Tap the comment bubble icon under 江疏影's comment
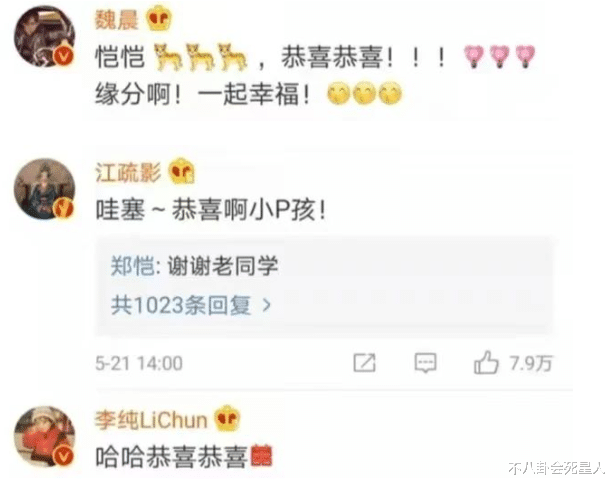613x484 pixels. [425, 363]
